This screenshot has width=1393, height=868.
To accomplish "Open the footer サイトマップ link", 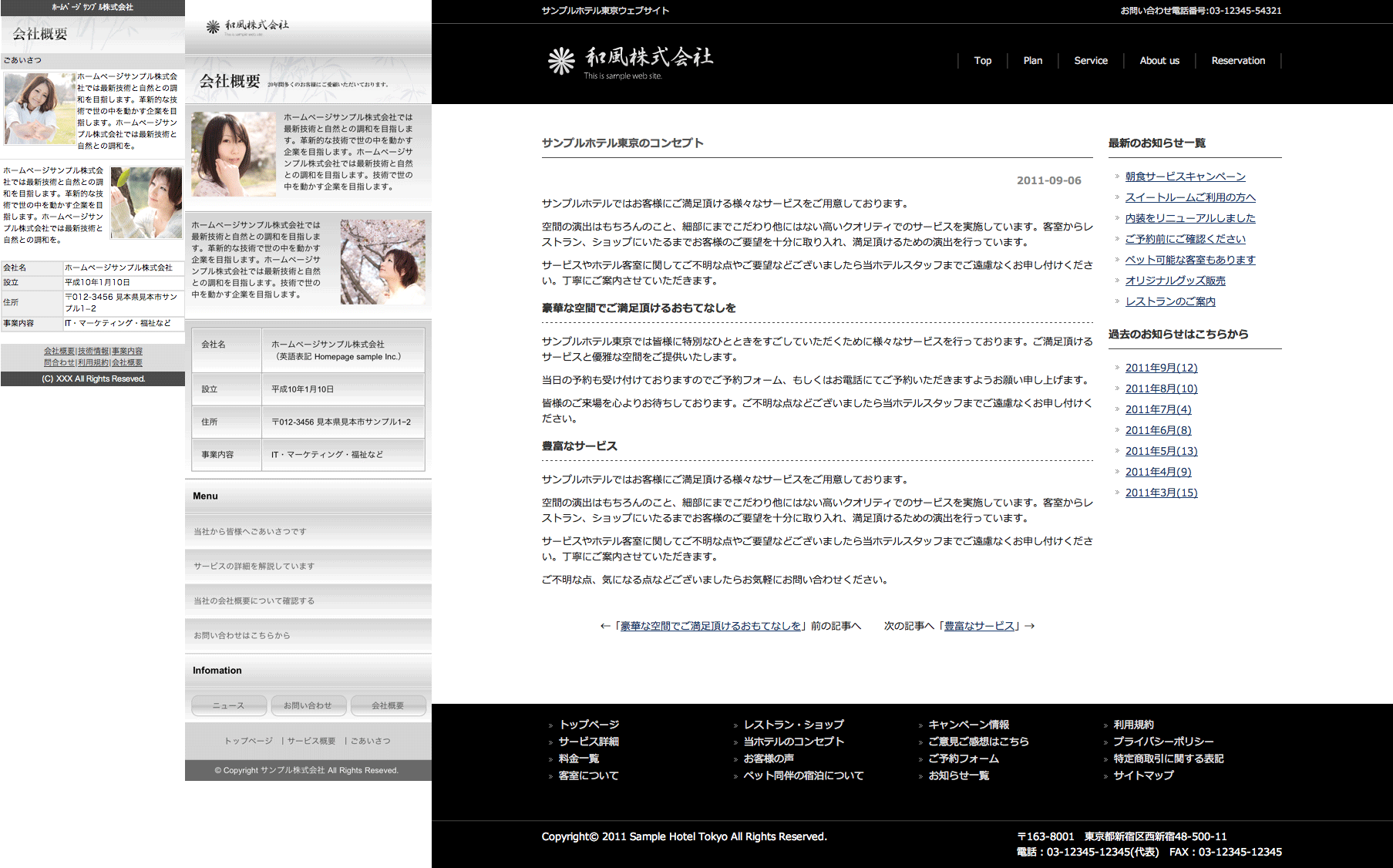I will pyautogui.click(x=1142, y=775).
